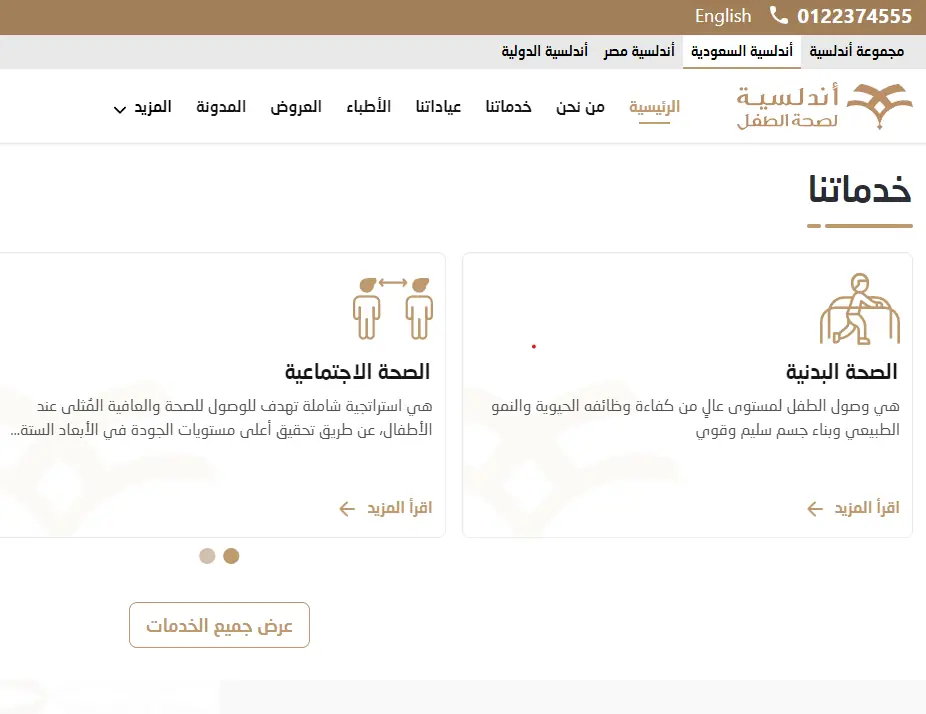
Task: Open the الصحة البدنية card title
Action: pos(841,372)
